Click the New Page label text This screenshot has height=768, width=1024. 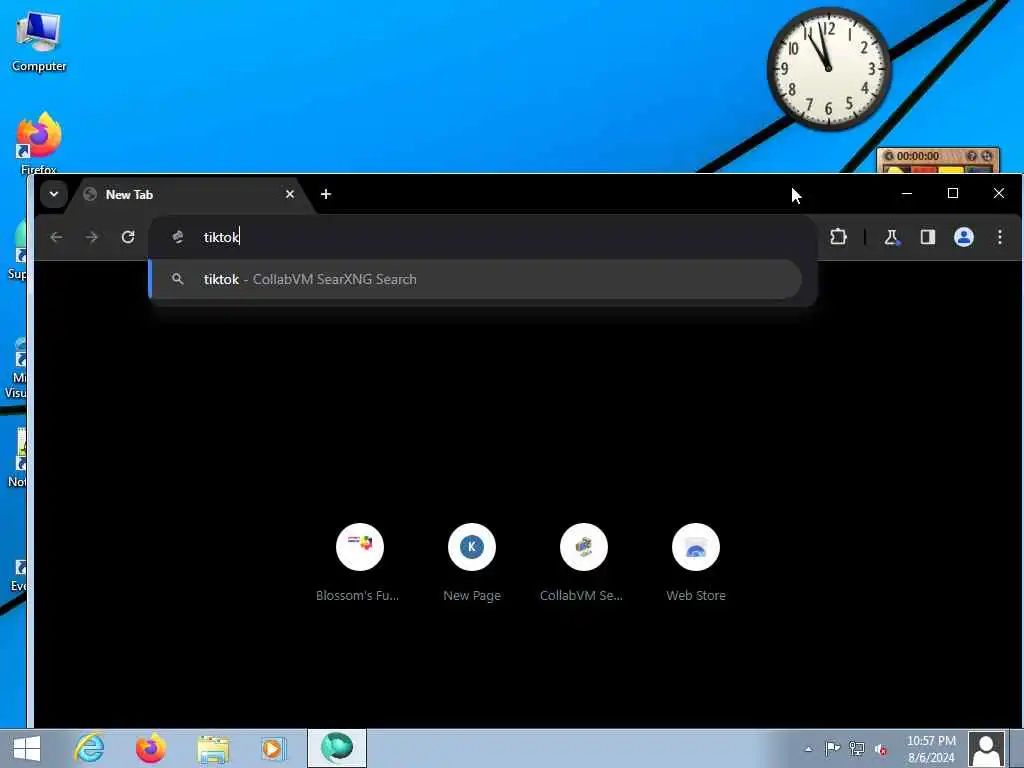pos(472,596)
